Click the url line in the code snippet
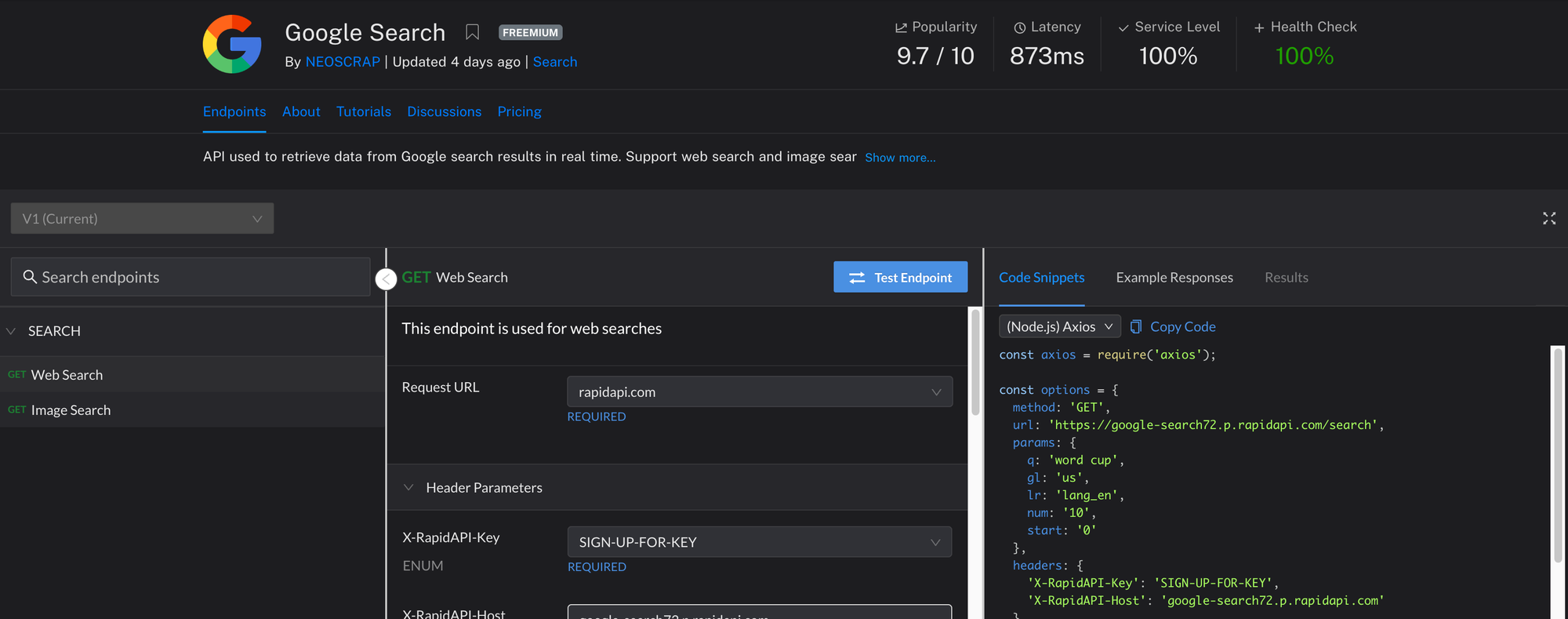 point(1199,425)
